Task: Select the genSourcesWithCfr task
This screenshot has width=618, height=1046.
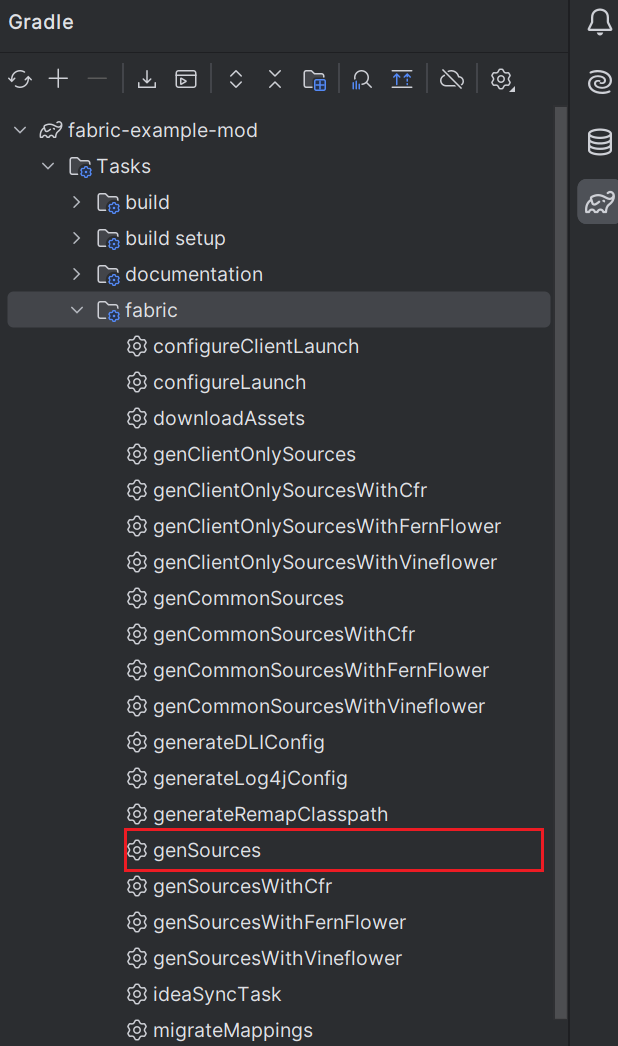Action: [x=242, y=887]
